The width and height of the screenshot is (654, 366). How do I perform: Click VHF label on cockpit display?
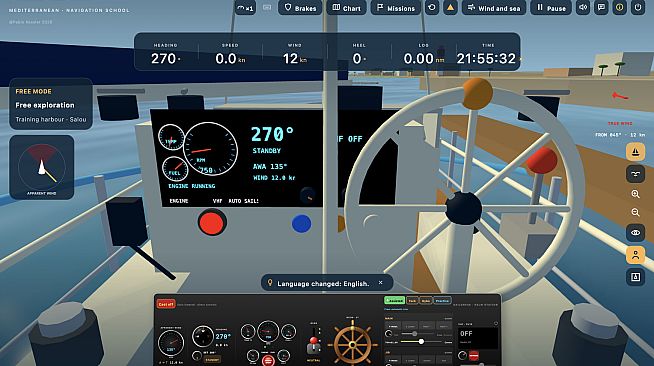click(x=217, y=201)
